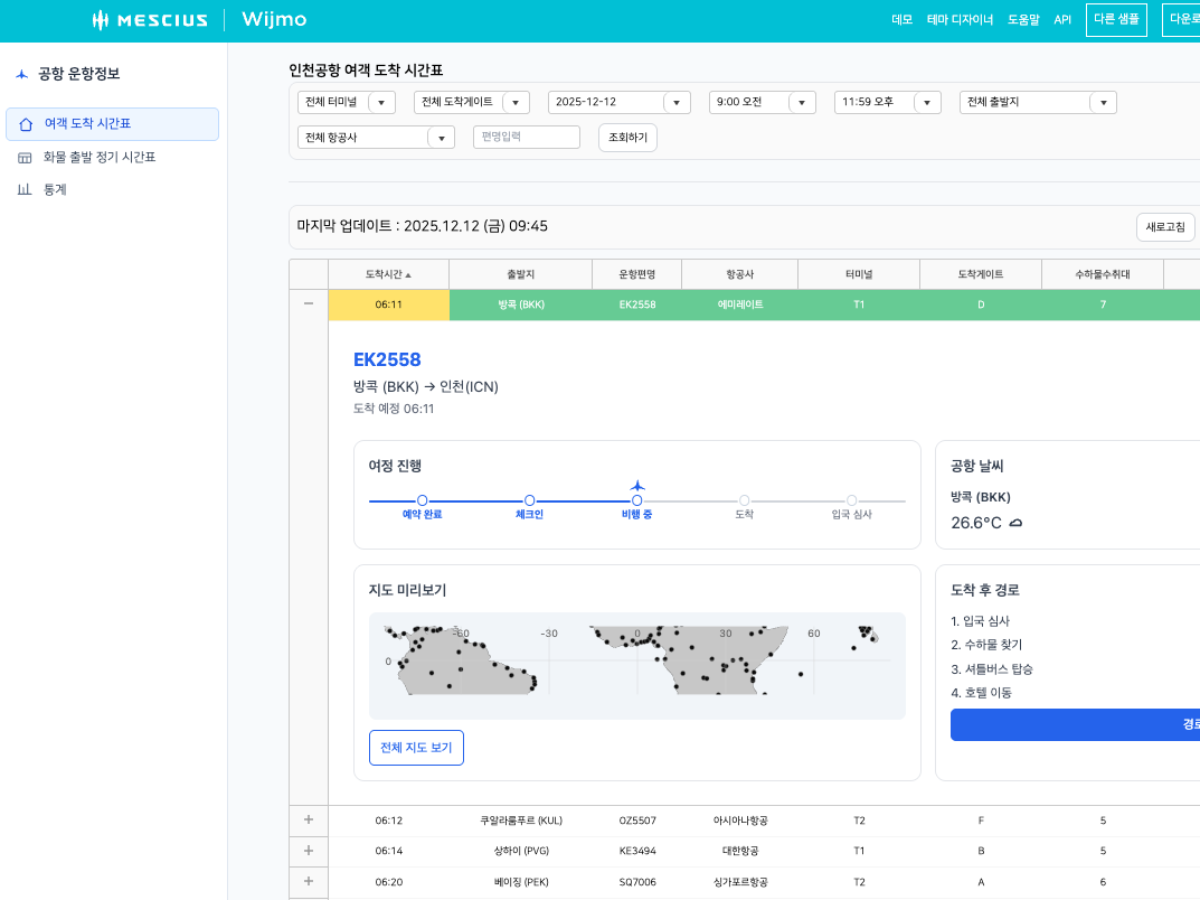Expand the 06:14 상하이 flight row
1200x900 pixels.
tap(308, 851)
